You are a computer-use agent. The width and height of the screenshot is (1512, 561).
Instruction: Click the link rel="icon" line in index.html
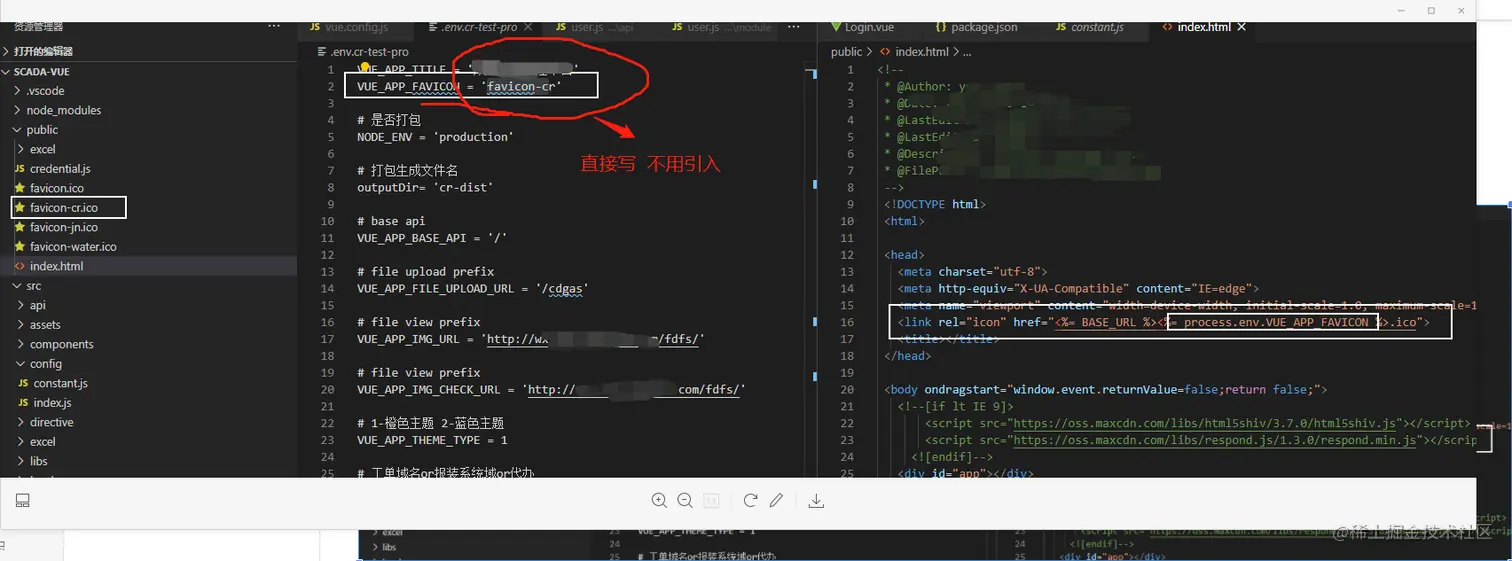click(1164, 322)
